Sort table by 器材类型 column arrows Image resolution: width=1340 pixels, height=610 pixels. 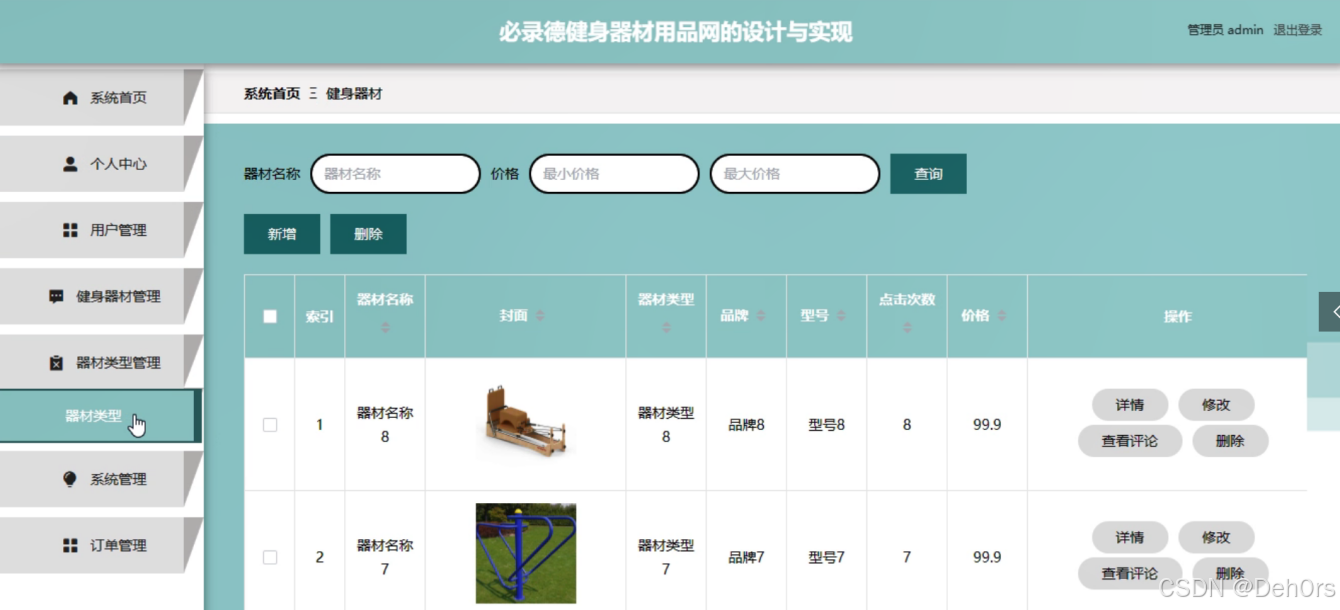coord(666,327)
